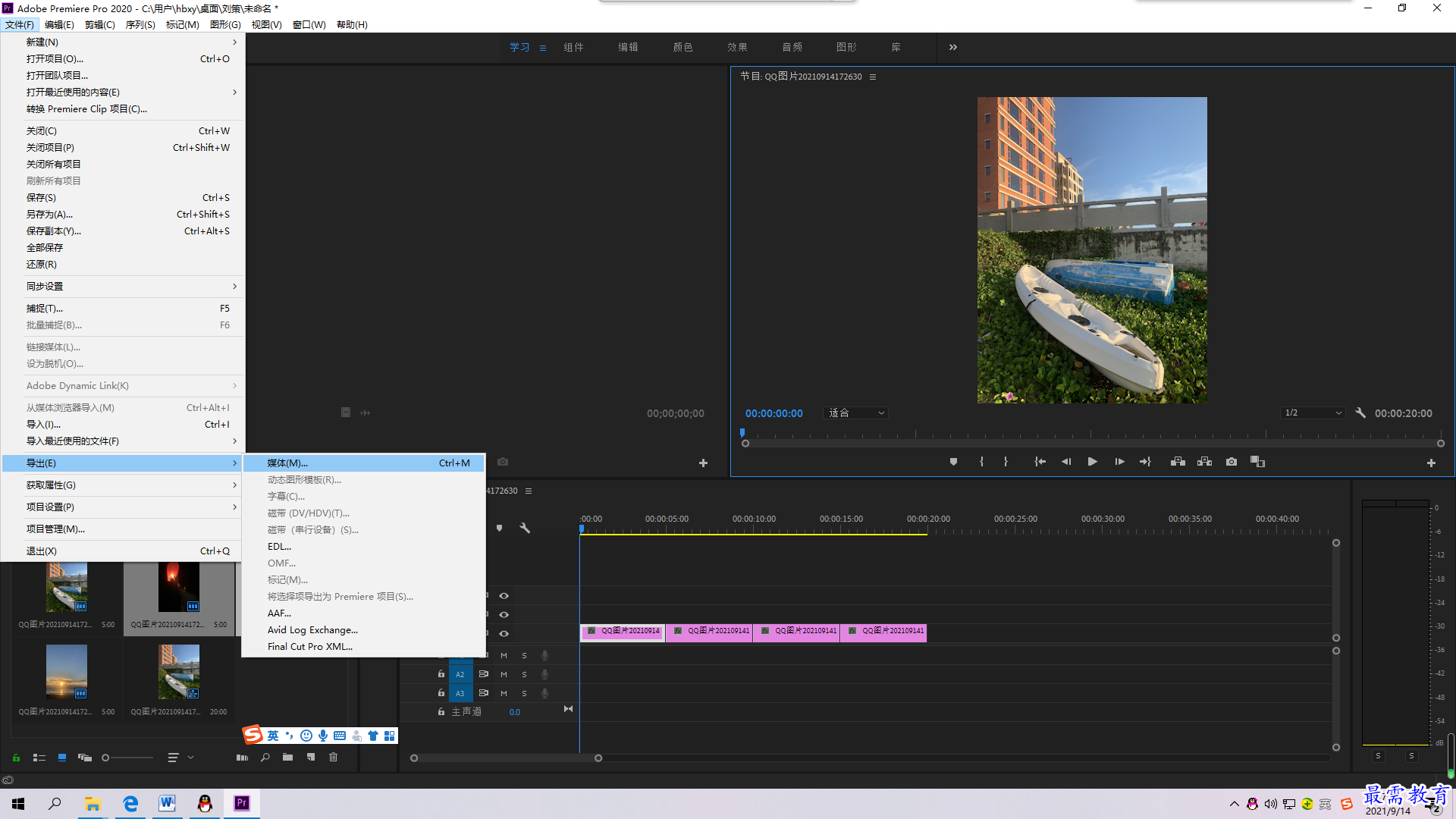Viewport: 1456px width, 819px height.
Task: Click the project panel trash Clear icon
Action: [x=333, y=758]
